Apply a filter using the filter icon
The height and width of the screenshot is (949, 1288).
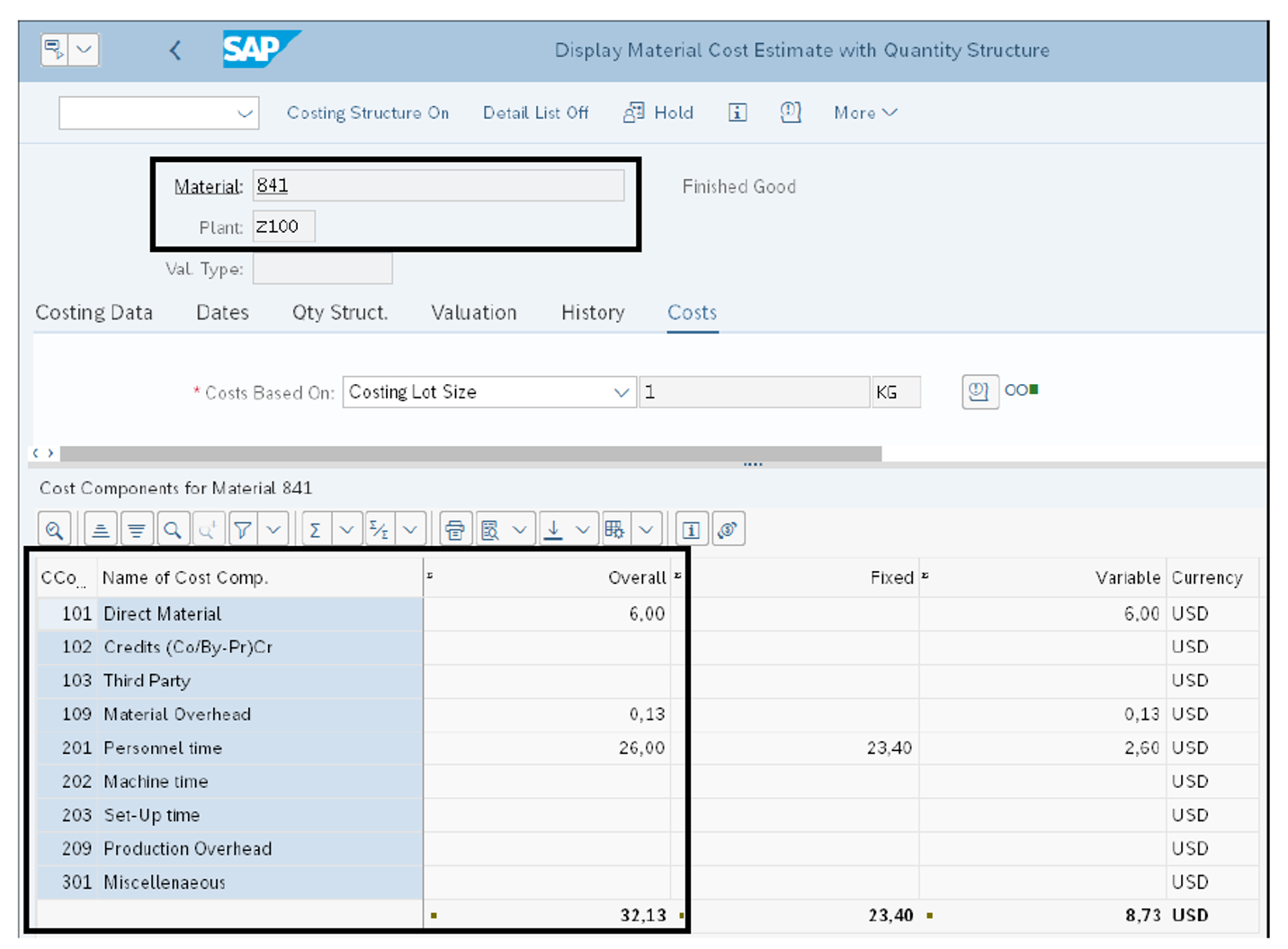point(243,529)
